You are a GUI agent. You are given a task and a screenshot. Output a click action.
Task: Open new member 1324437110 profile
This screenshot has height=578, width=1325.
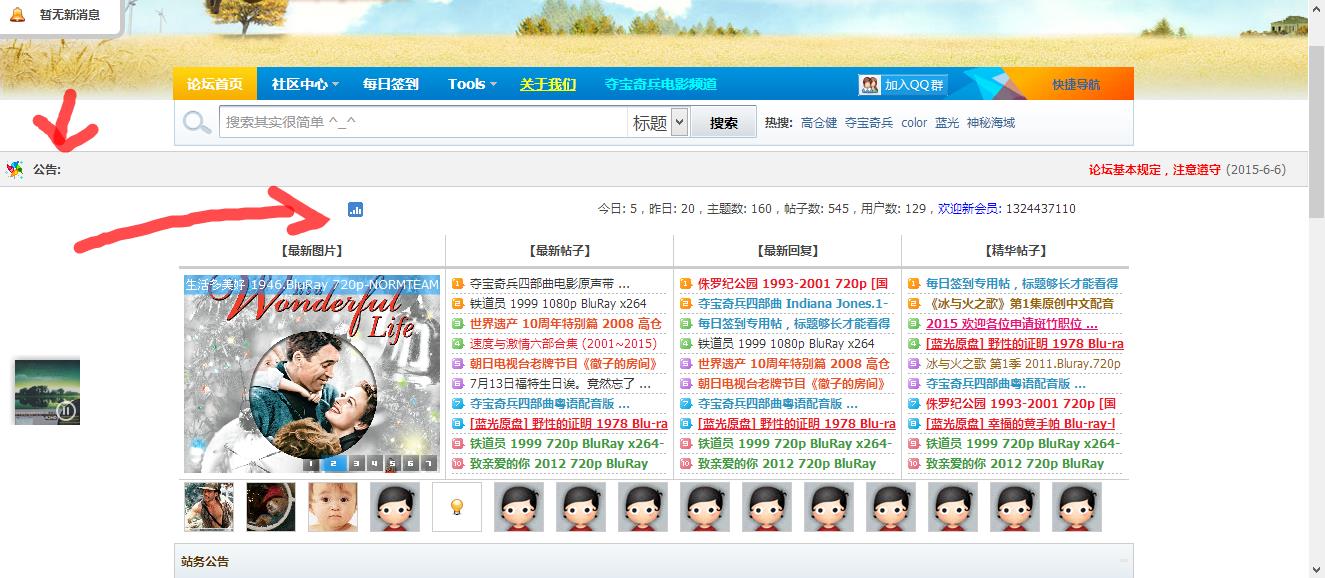[1041, 209]
